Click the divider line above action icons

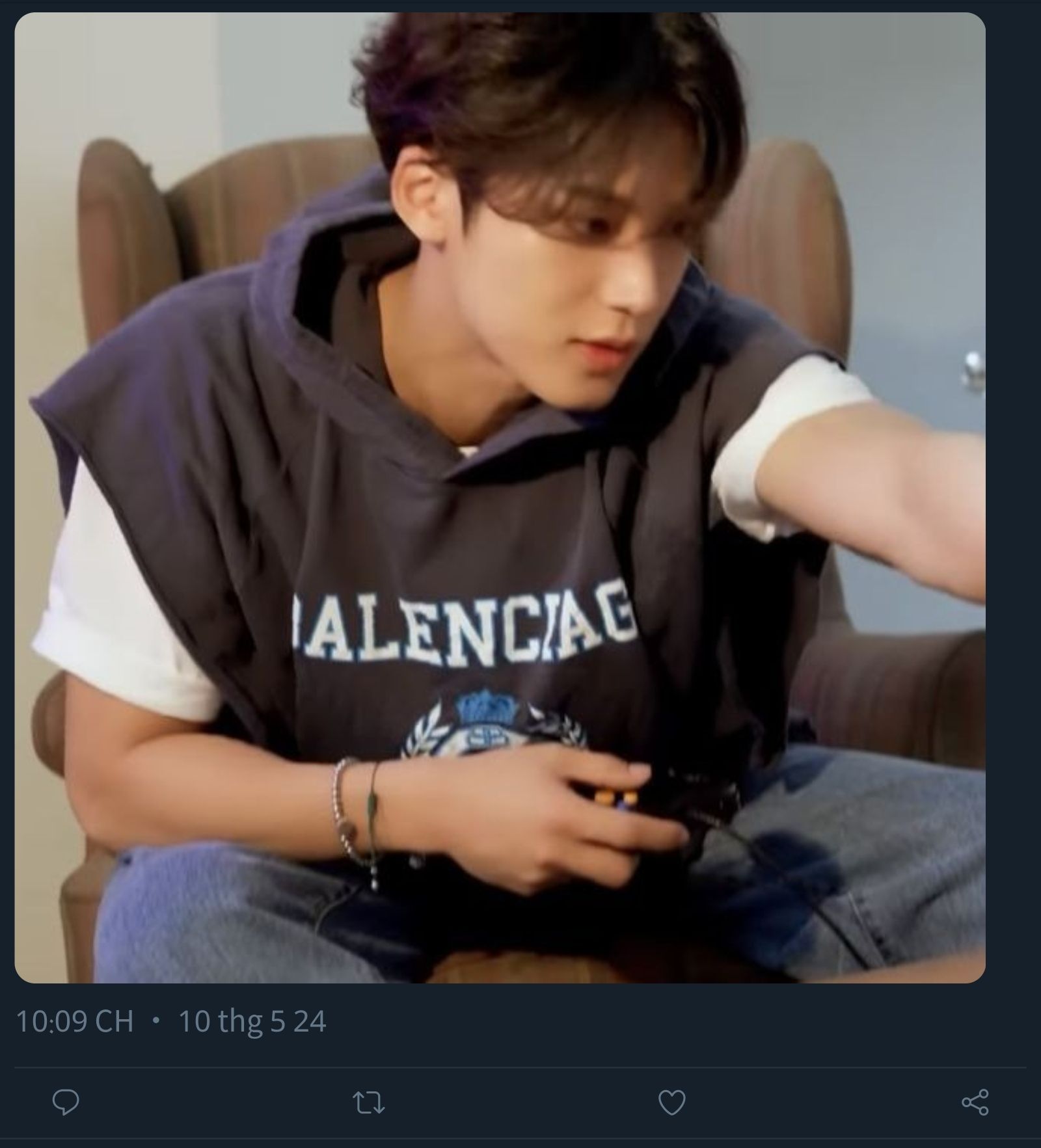pyautogui.click(x=520, y=1067)
